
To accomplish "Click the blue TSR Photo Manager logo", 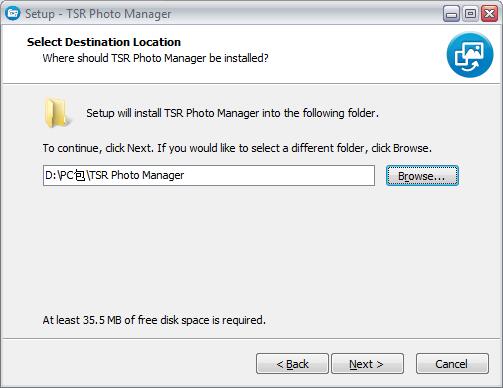I will [470, 55].
